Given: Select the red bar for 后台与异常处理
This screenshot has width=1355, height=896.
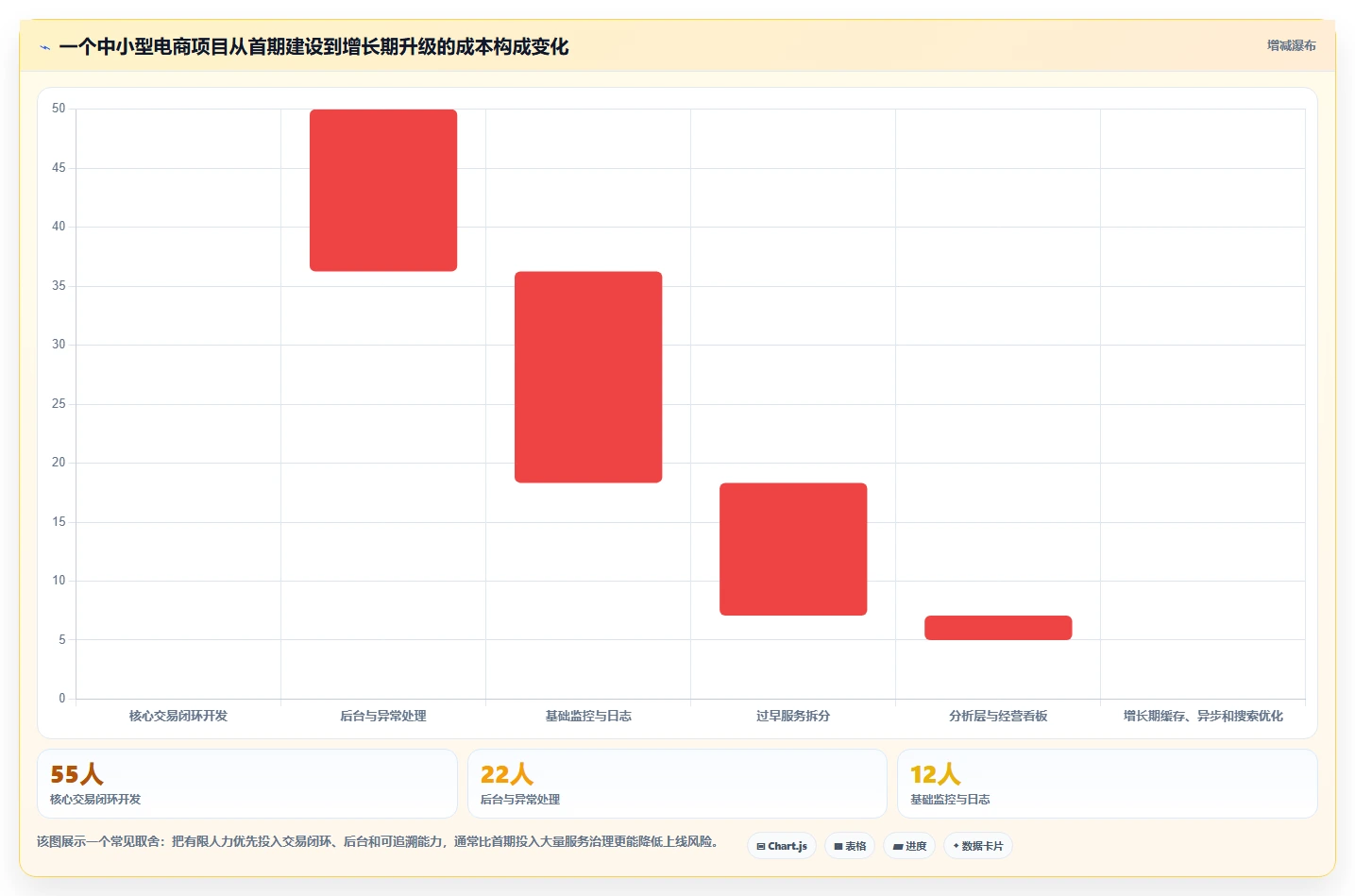Looking at the screenshot, I should tap(383, 191).
